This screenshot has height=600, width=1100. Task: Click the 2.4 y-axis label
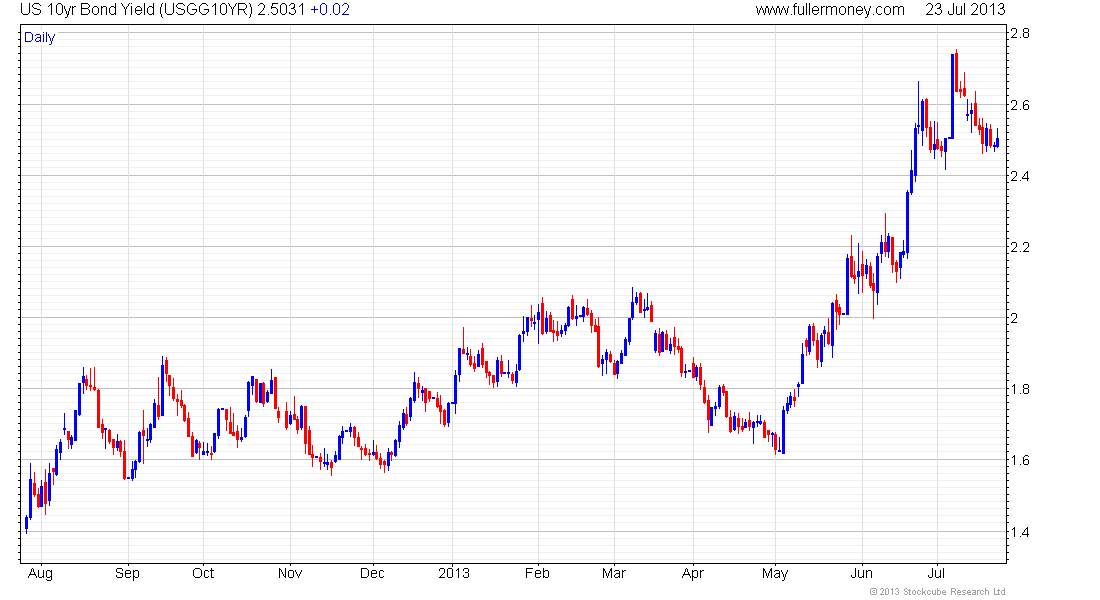pos(1020,176)
